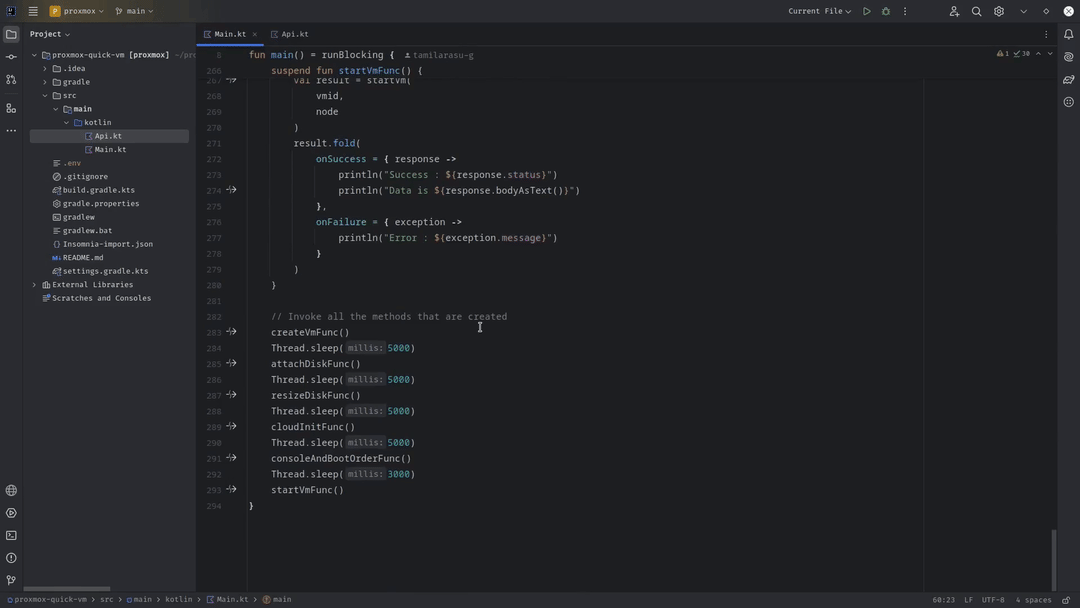Open the Problems tool window
Viewport: 1080px width, 608px height.
pyautogui.click(x=11, y=558)
